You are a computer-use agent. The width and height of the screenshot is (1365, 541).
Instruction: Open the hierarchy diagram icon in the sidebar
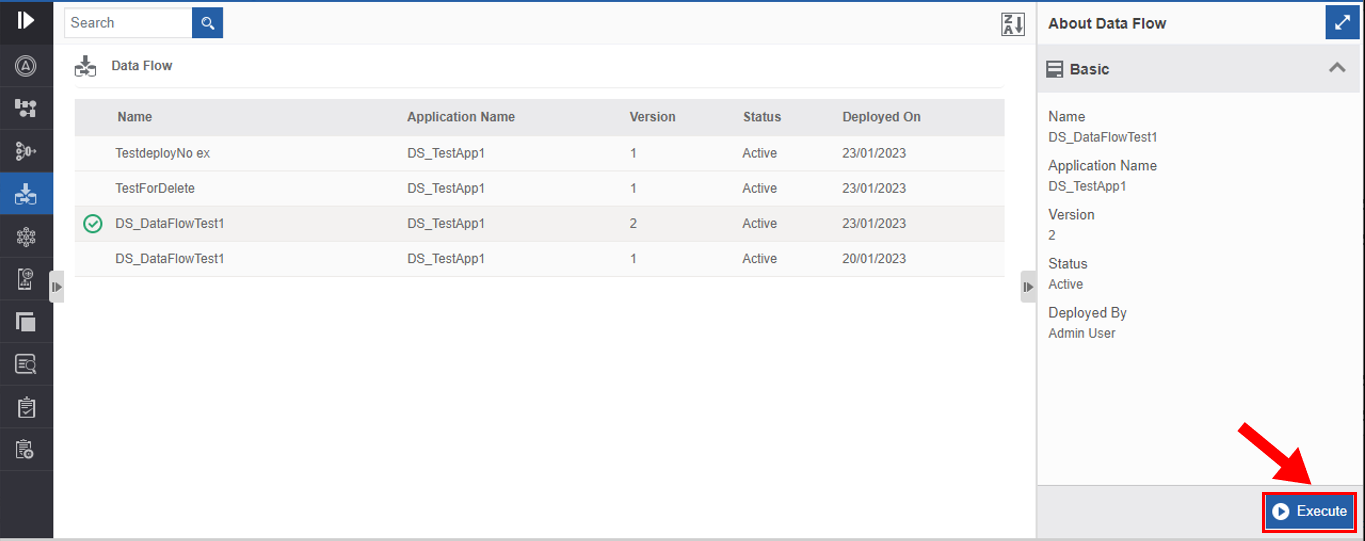click(26, 108)
